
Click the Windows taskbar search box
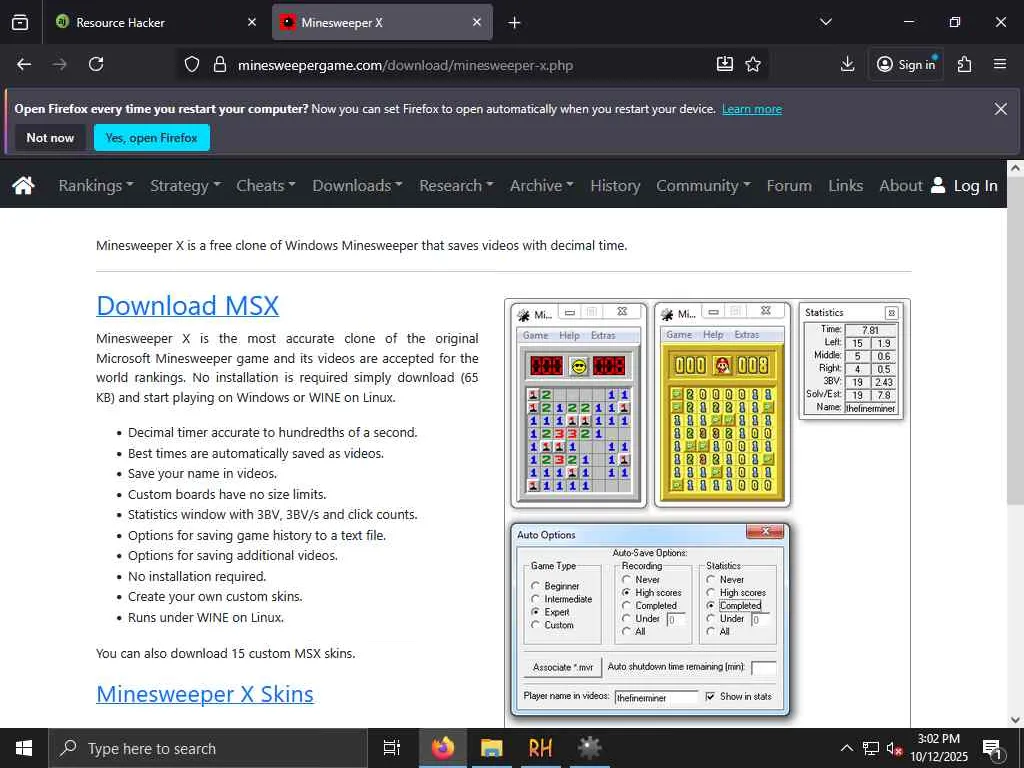pyautogui.click(x=208, y=748)
